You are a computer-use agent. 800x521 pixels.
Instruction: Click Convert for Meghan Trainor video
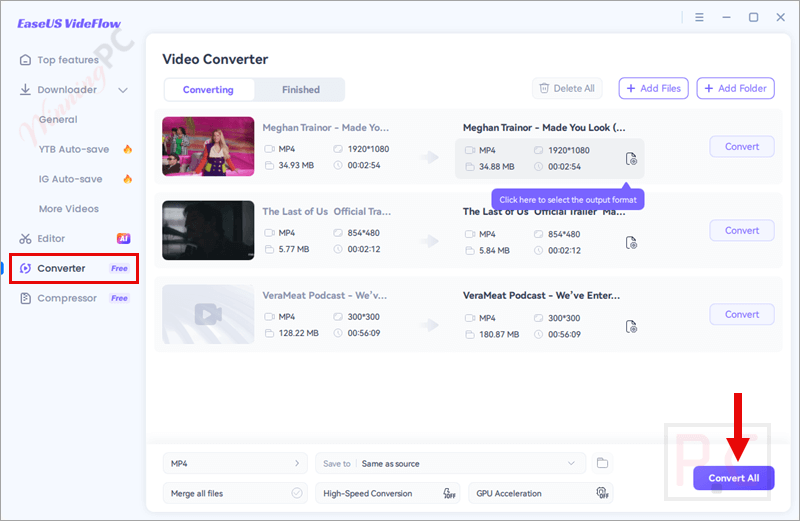coord(742,147)
